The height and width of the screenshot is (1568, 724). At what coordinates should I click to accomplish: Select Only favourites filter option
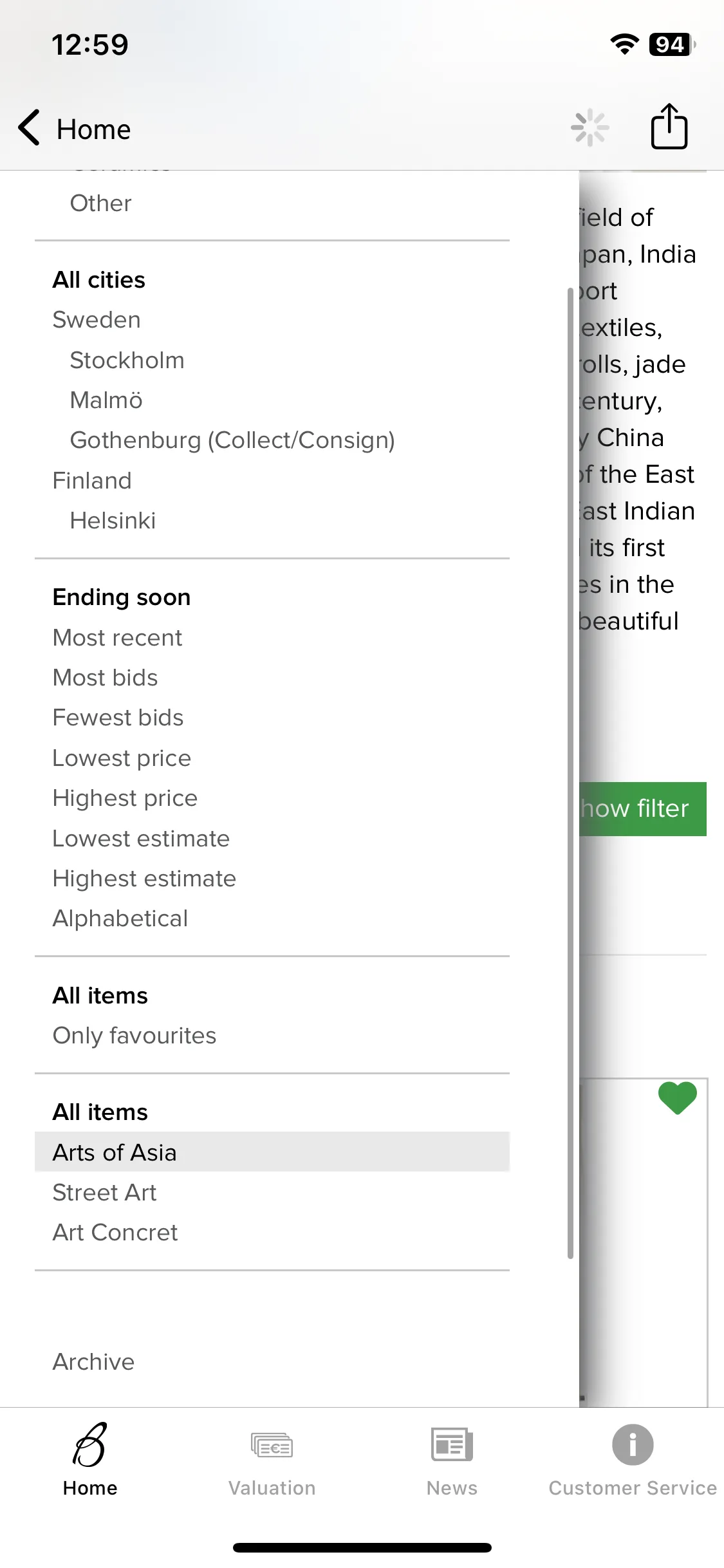point(135,1036)
